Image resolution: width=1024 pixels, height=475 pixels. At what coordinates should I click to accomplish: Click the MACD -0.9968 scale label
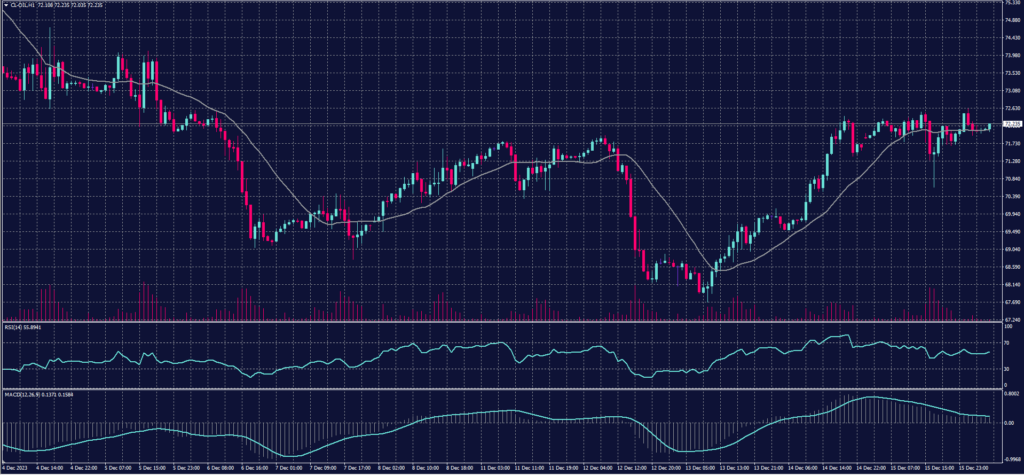[x=1010, y=458]
